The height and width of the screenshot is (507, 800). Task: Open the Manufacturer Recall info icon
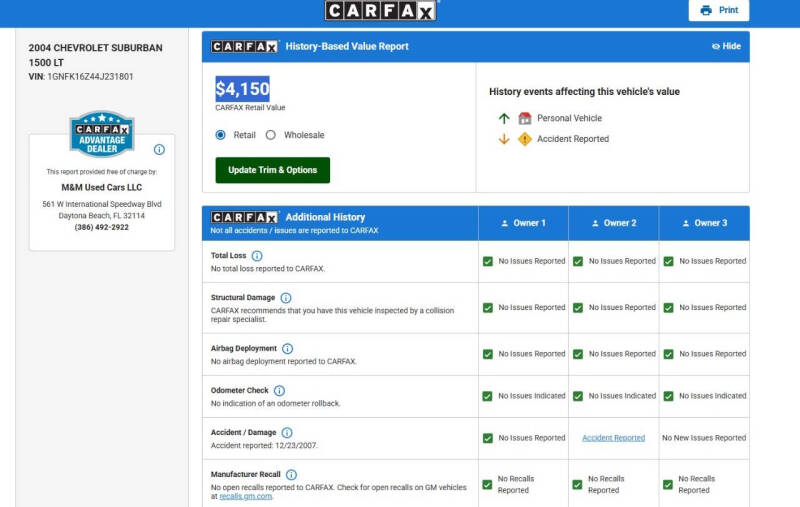click(x=291, y=475)
